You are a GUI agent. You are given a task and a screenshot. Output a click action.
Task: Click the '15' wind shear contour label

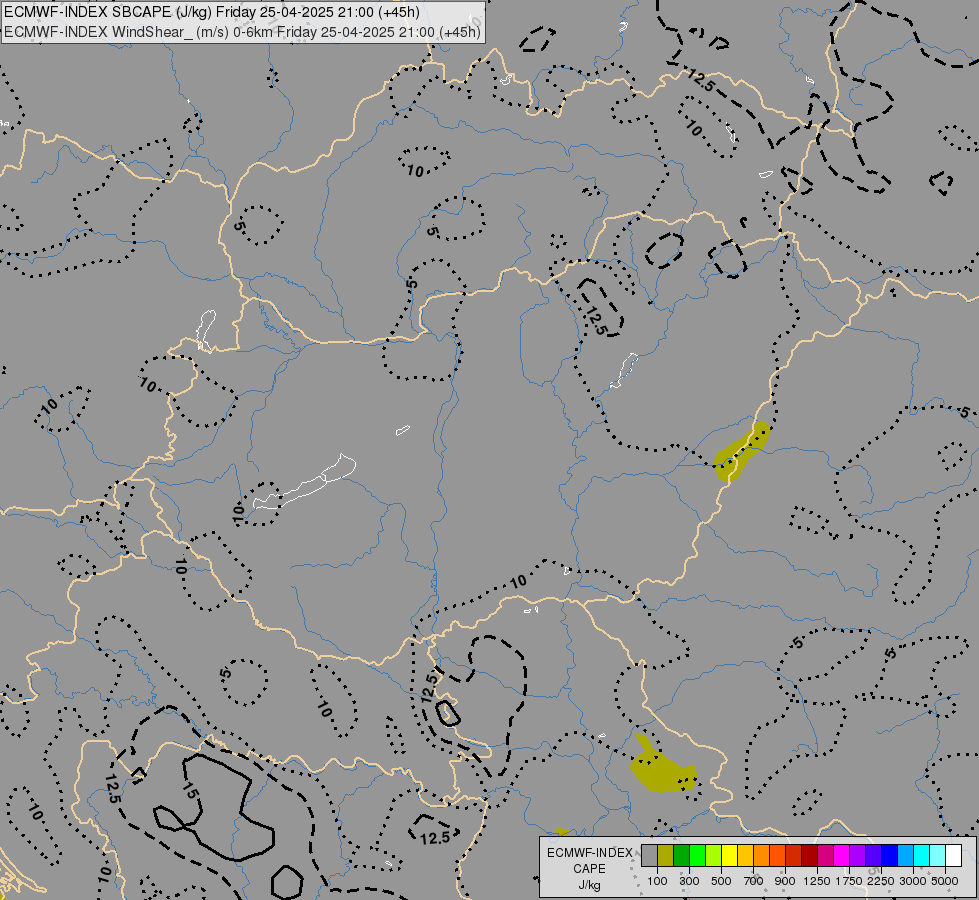tap(191, 791)
